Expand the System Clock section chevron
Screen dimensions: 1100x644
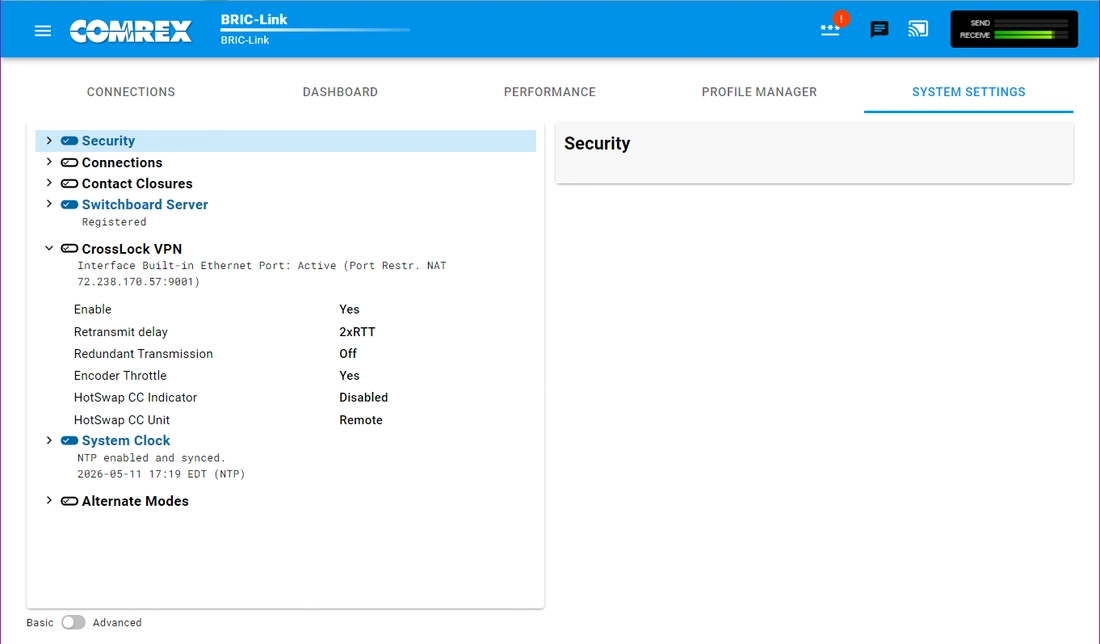pyautogui.click(x=49, y=441)
